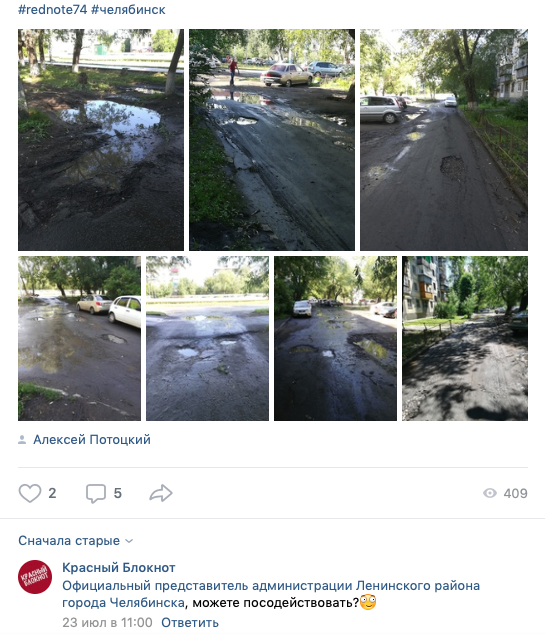Open the photo showing the apartment building balconies
This screenshot has height=634, width=545.
[465, 338]
